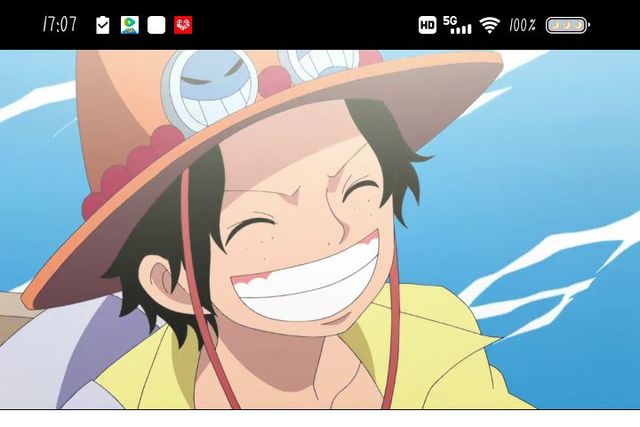Tap the Wi-Fi status icon
The height and width of the screenshot is (427, 640).
tap(489, 25)
